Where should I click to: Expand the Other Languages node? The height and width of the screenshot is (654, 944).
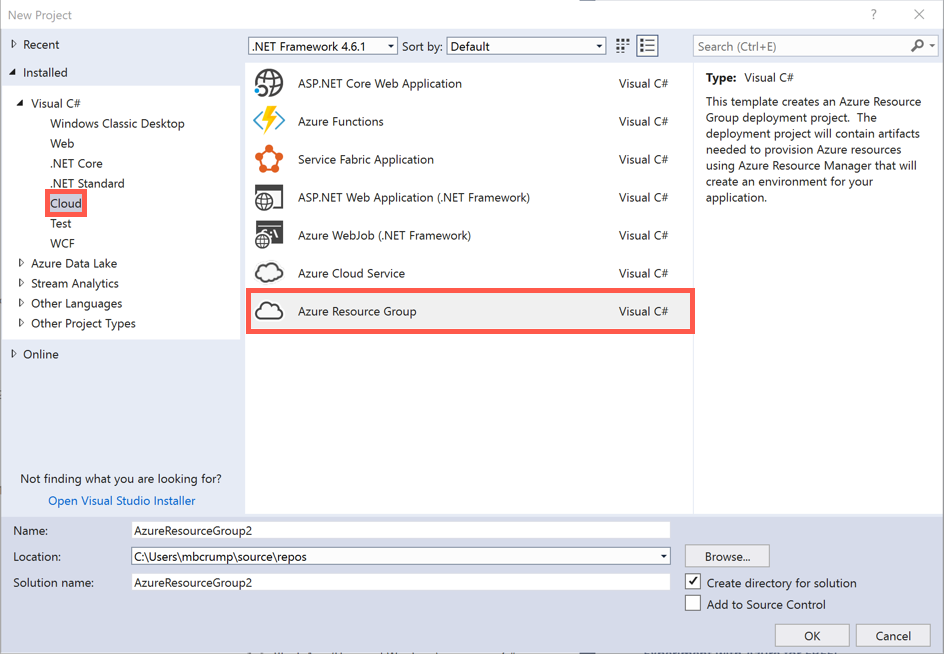click(21, 302)
